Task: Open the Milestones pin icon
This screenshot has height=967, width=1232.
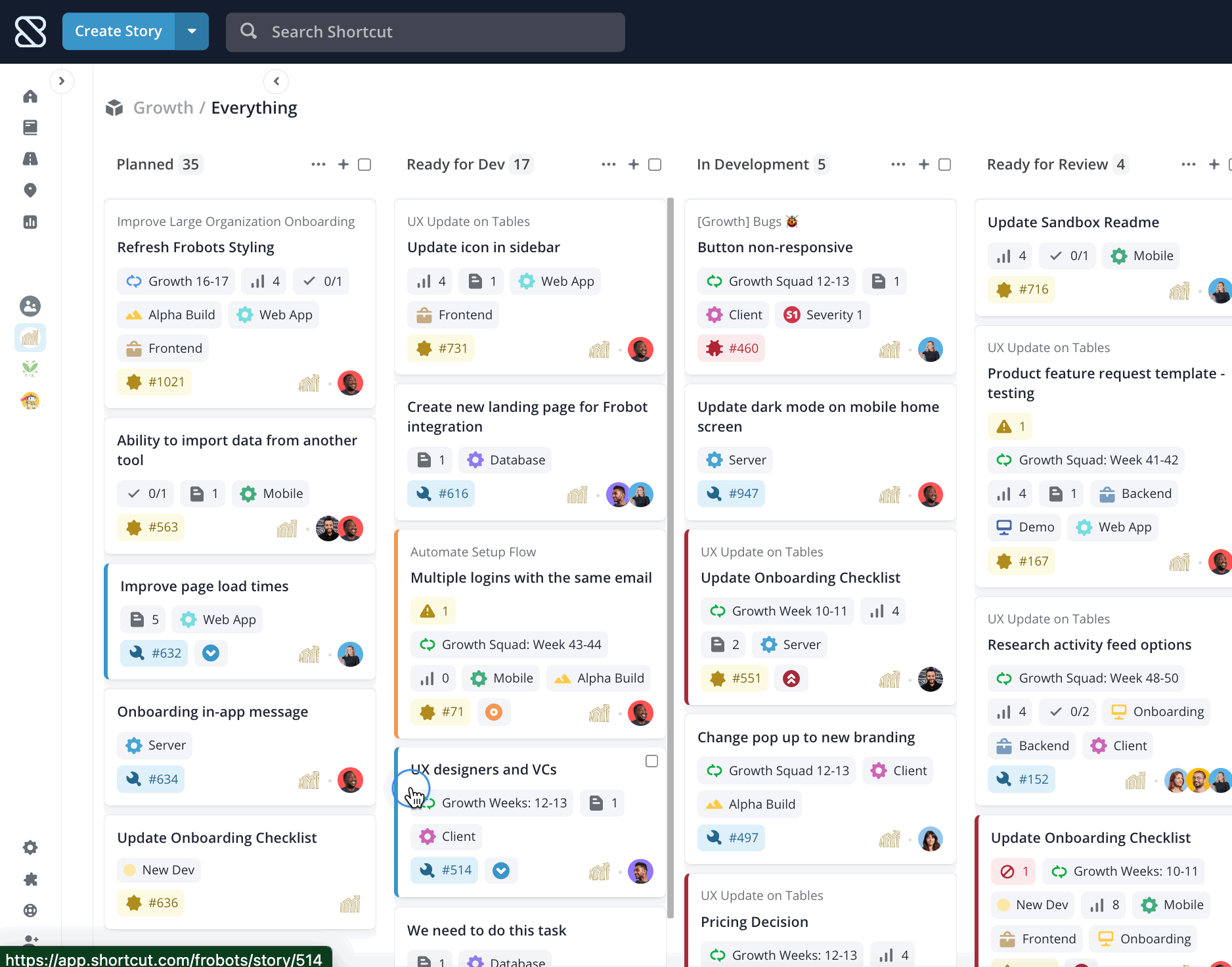Action: click(30, 191)
